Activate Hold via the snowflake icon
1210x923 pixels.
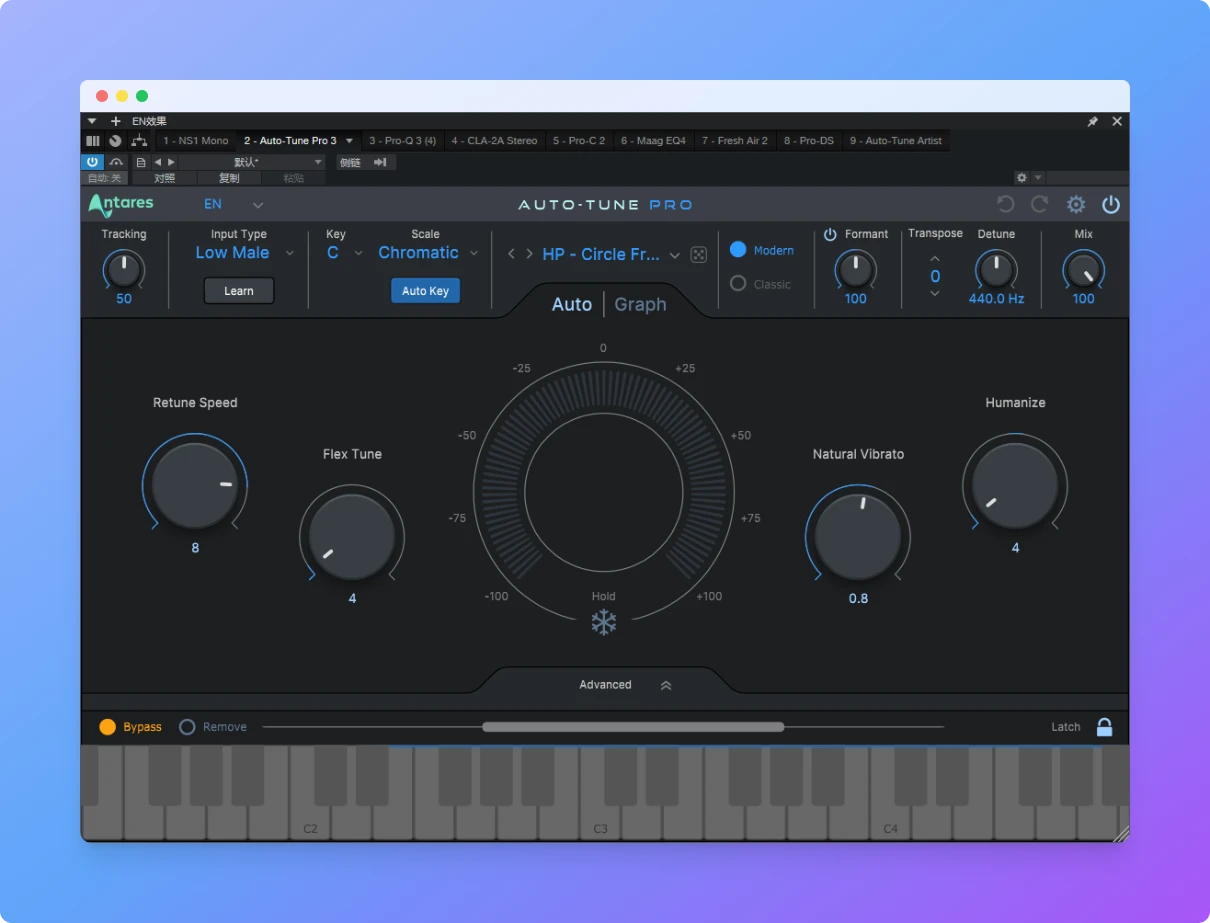603,621
